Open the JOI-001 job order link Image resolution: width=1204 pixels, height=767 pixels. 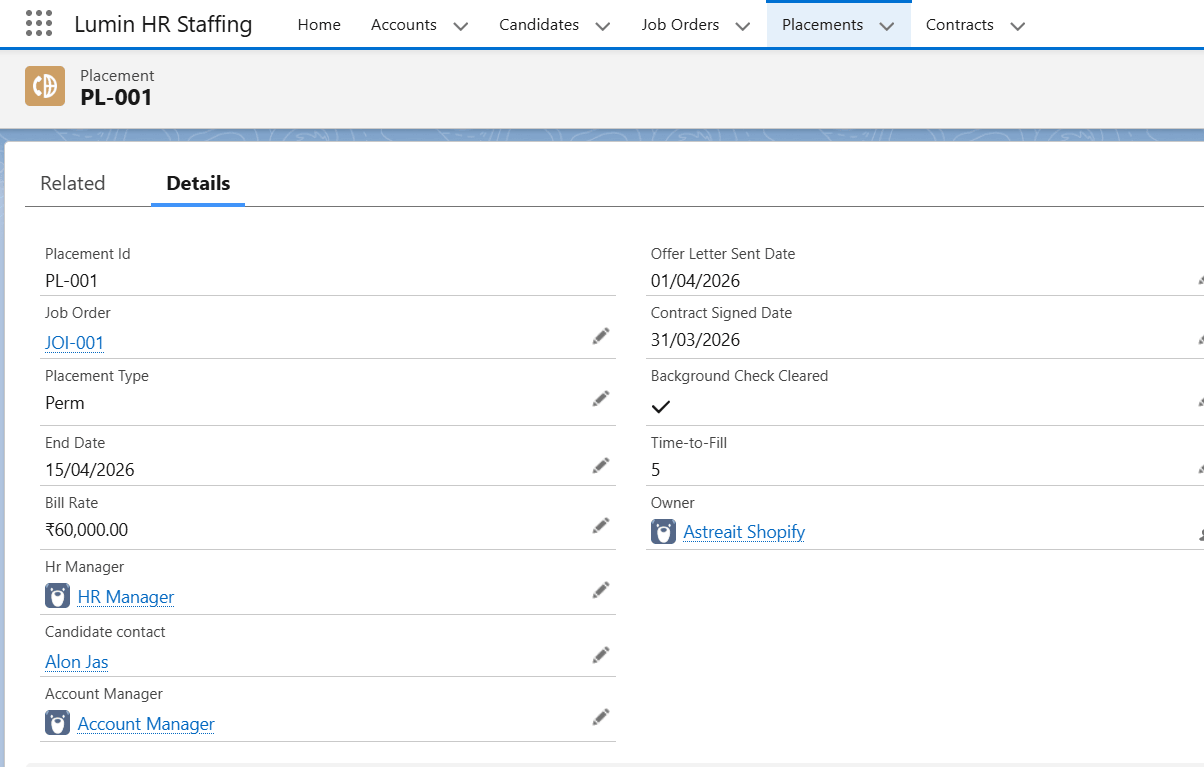point(74,343)
